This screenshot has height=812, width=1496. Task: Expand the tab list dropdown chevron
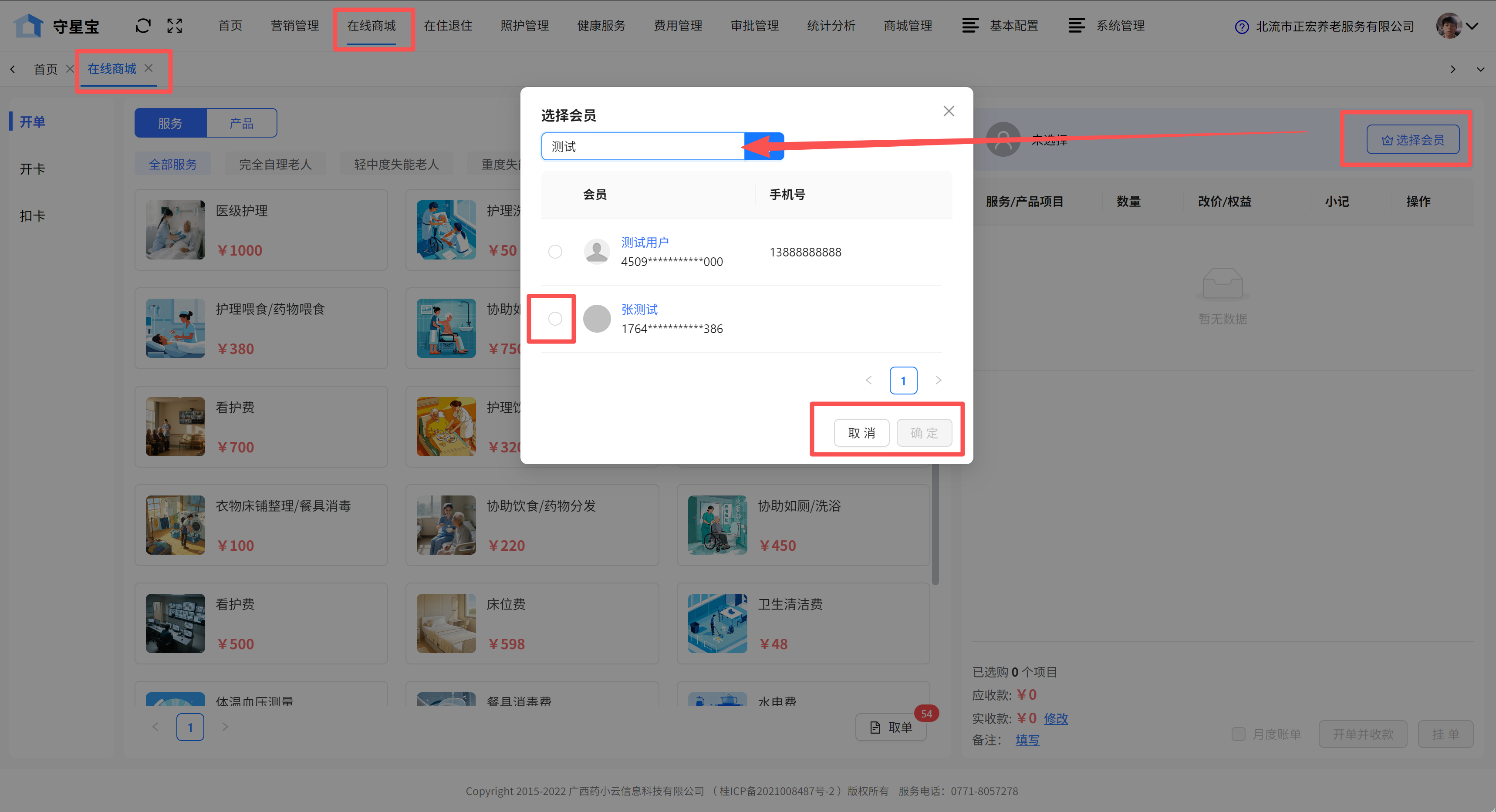point(1480,69)
